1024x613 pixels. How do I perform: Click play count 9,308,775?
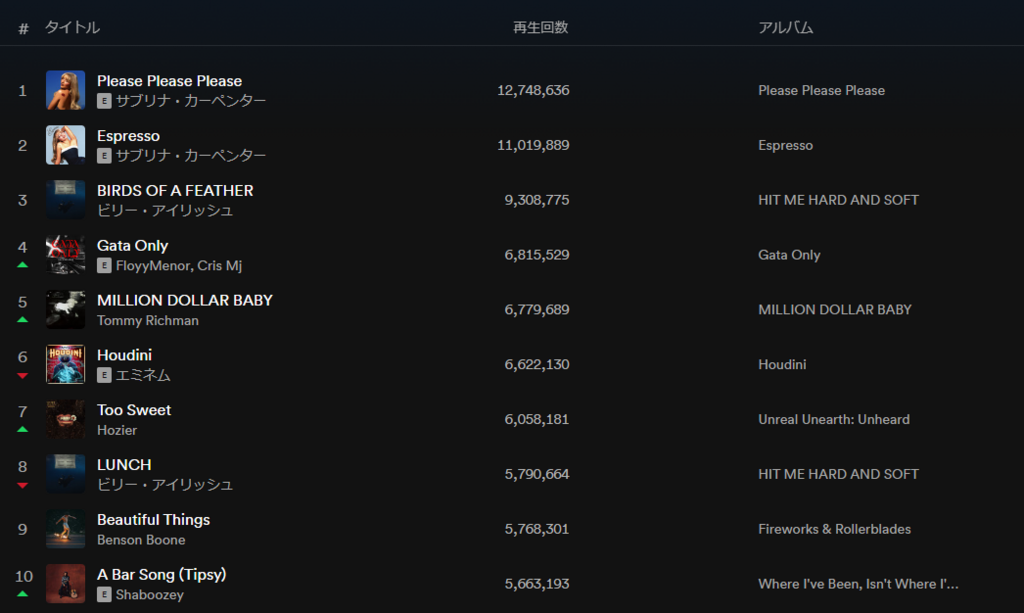tap(537, 200)
